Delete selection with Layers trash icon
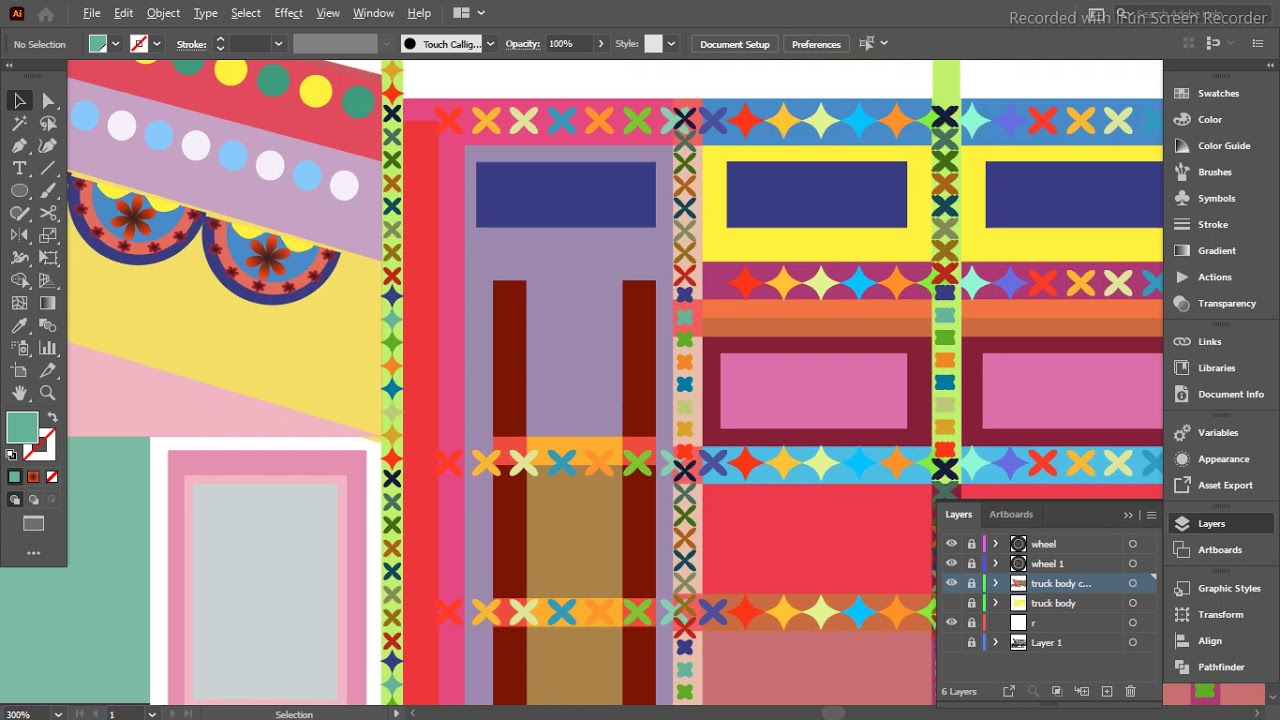1280x720 pixels. 1131,691
